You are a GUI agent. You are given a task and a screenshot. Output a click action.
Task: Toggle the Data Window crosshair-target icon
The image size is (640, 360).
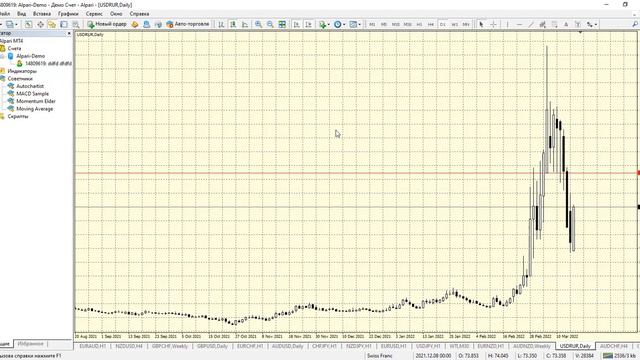point(40,24)
